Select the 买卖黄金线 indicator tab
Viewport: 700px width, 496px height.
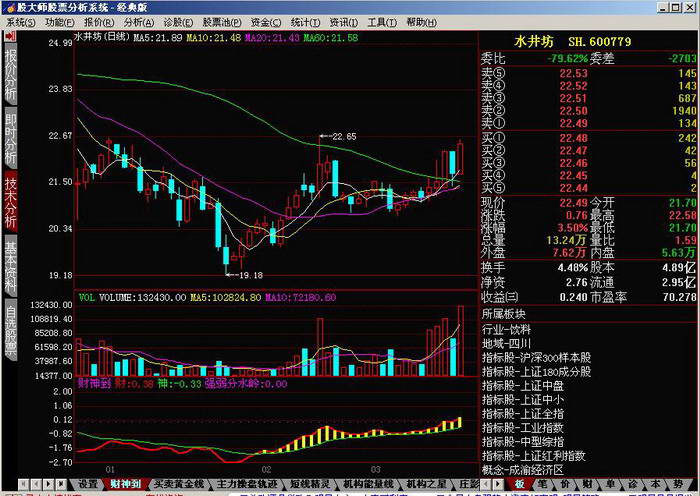point(179,483)
